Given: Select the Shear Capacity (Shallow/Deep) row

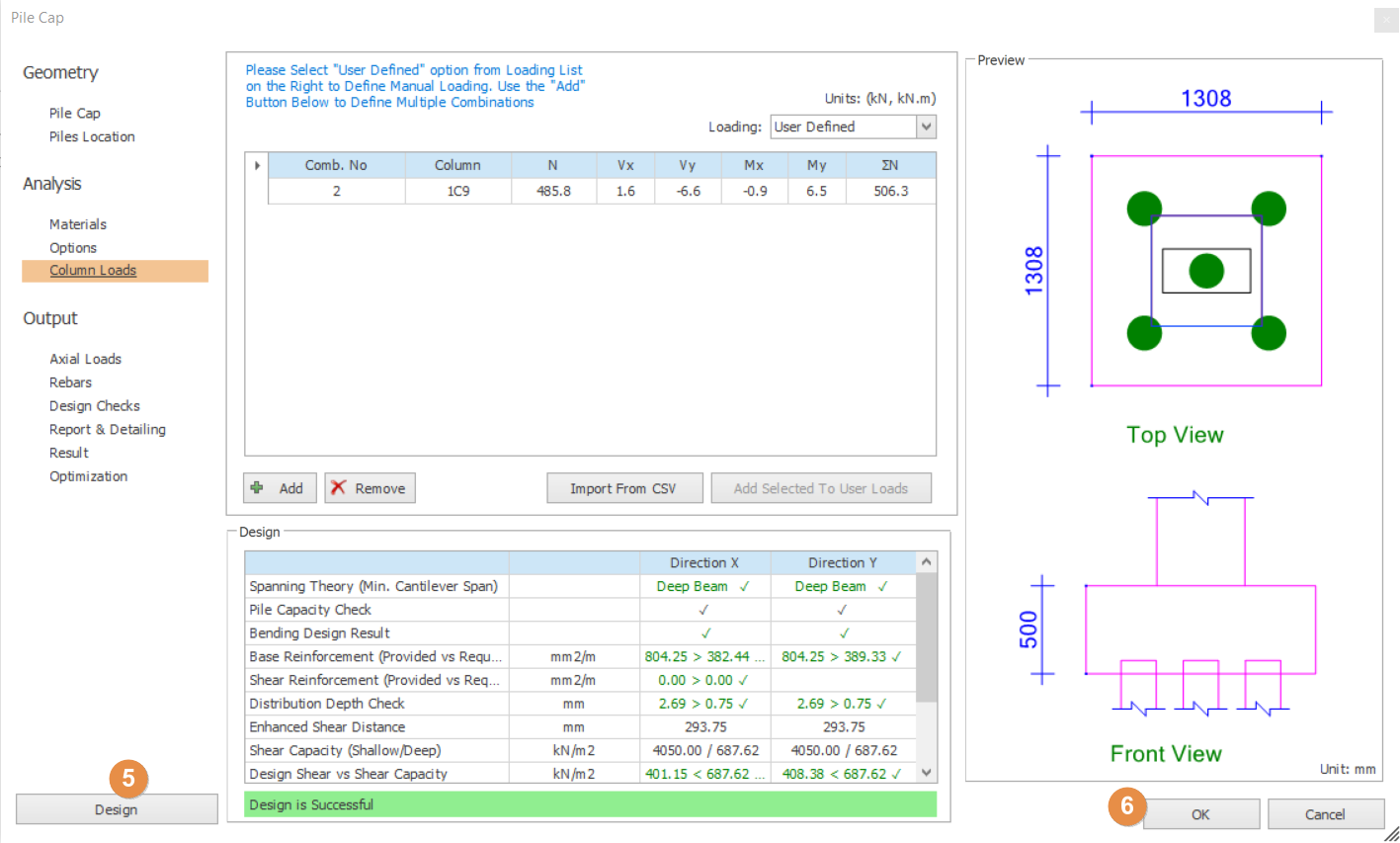Looking at the screenshot, I should (581, 751).
